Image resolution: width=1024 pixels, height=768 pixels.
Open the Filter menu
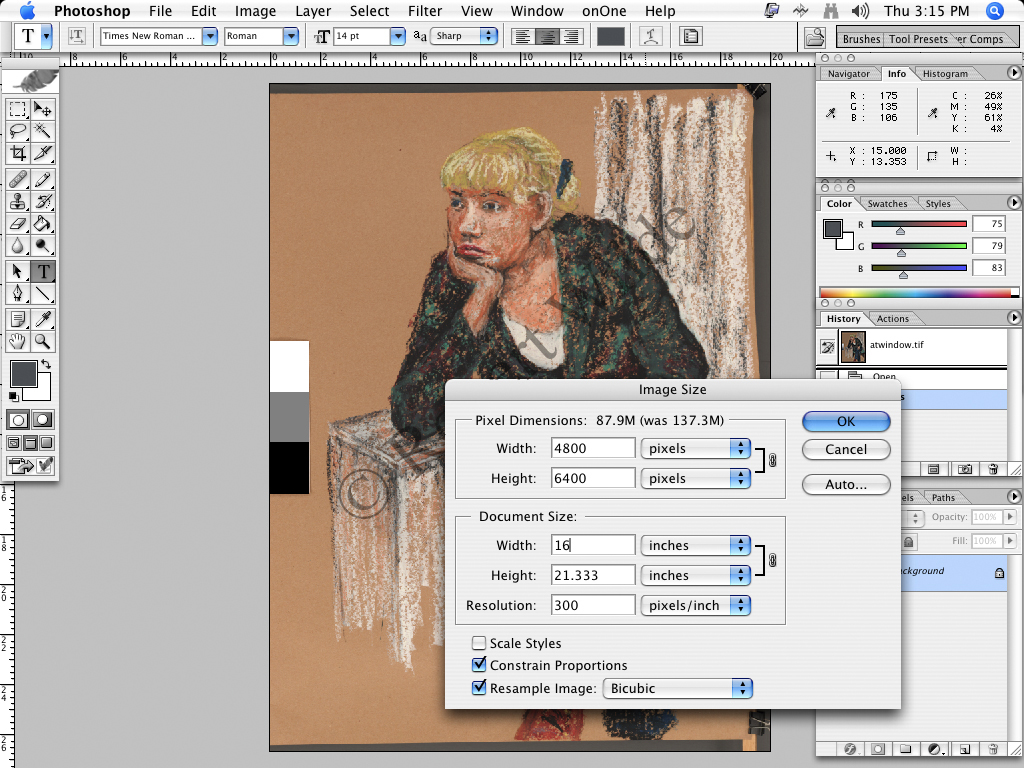(x=425, y=11)
